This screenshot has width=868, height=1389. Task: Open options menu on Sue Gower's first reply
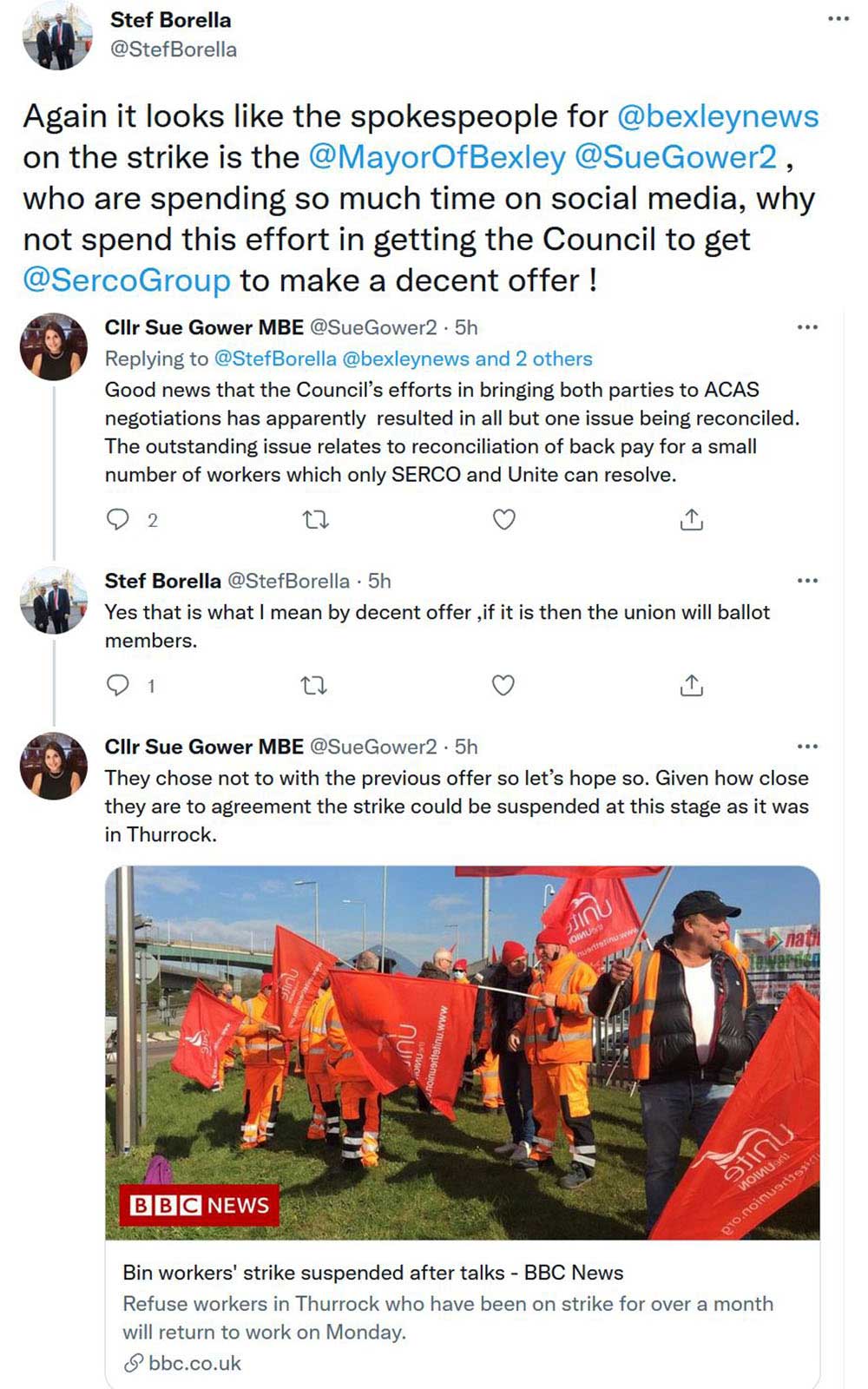pyautogui.click(x=807, y=327)
